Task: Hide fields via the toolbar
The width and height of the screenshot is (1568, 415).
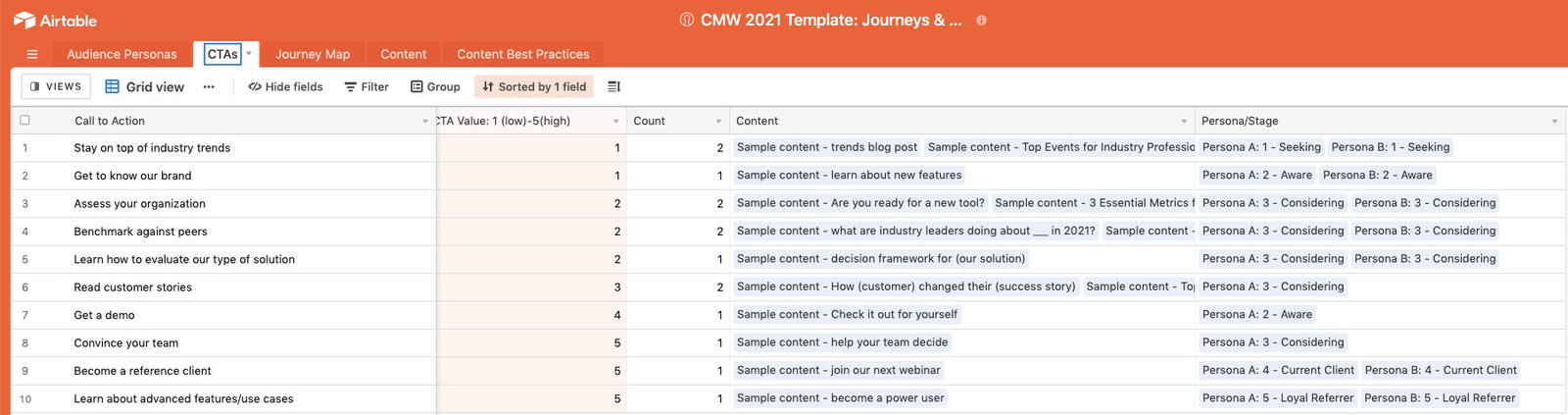Action: click(x=285, y=86)
